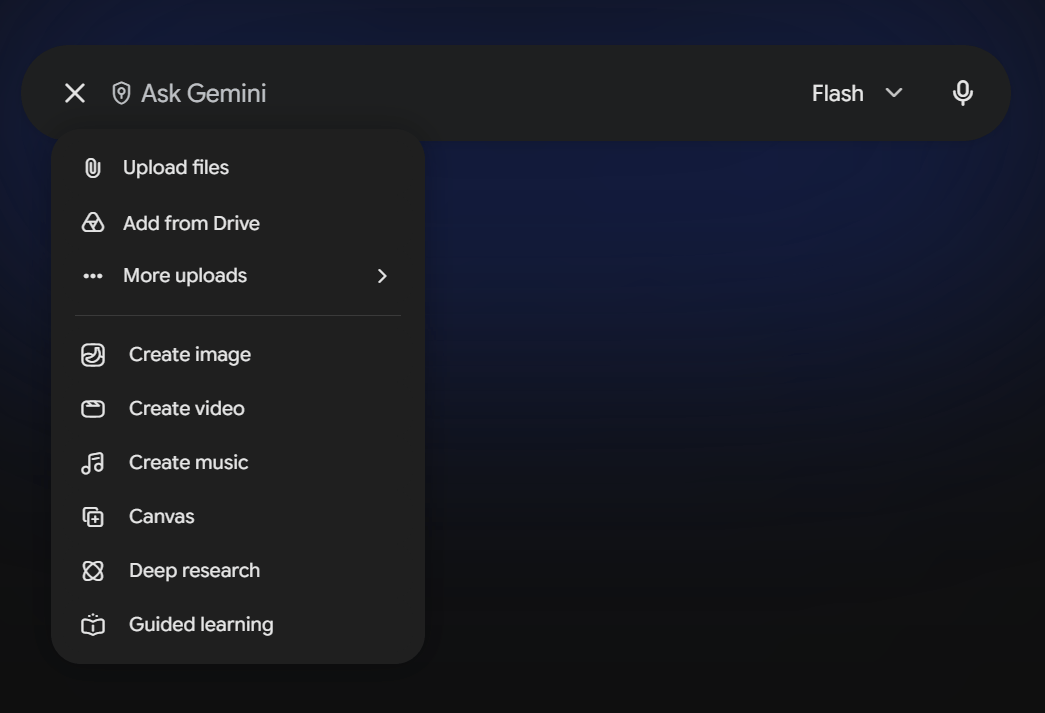Open the More uploads submenu
1045x713 pixels.
[238, 276]
